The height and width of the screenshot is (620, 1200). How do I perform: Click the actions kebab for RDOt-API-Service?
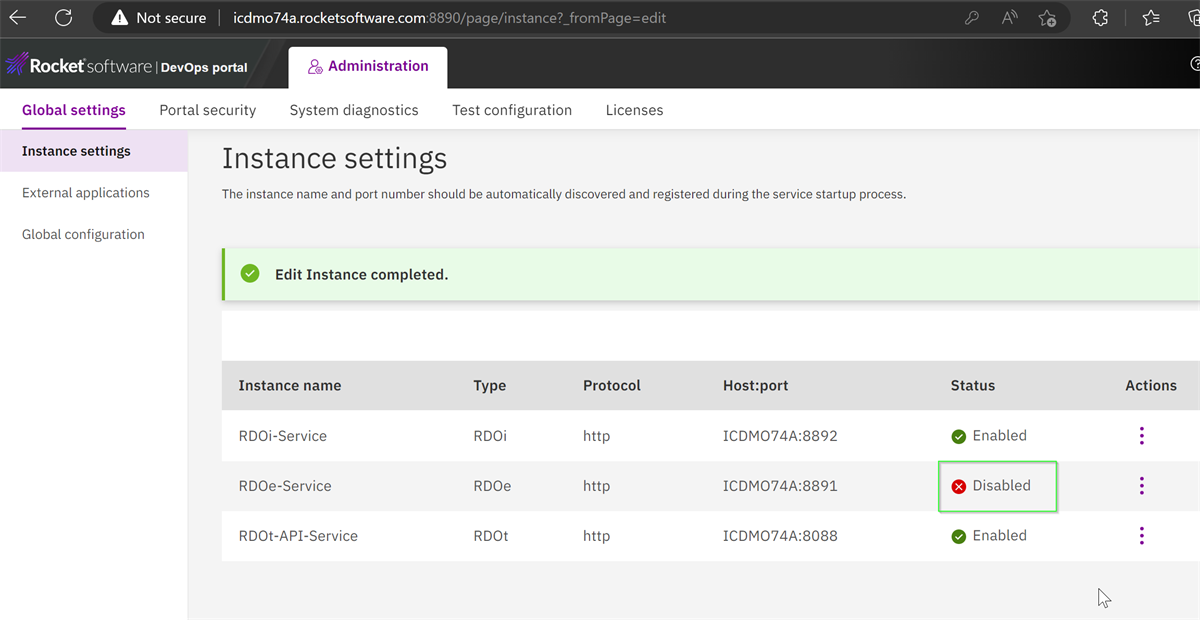coord(1141,535)
